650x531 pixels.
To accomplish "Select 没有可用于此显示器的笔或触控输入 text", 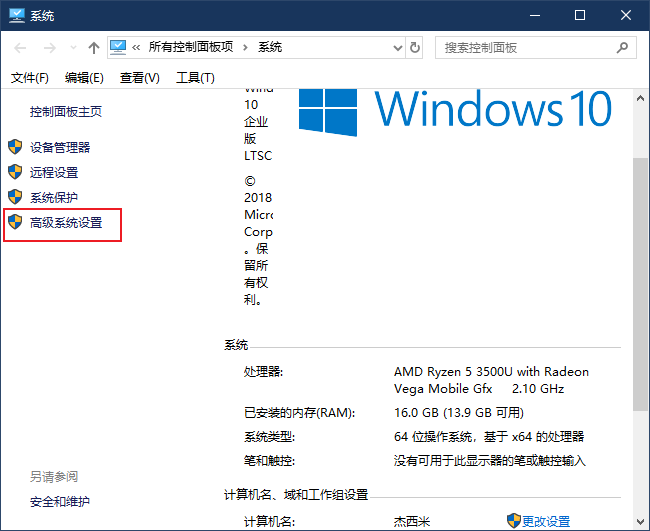I will click(490, 461).
